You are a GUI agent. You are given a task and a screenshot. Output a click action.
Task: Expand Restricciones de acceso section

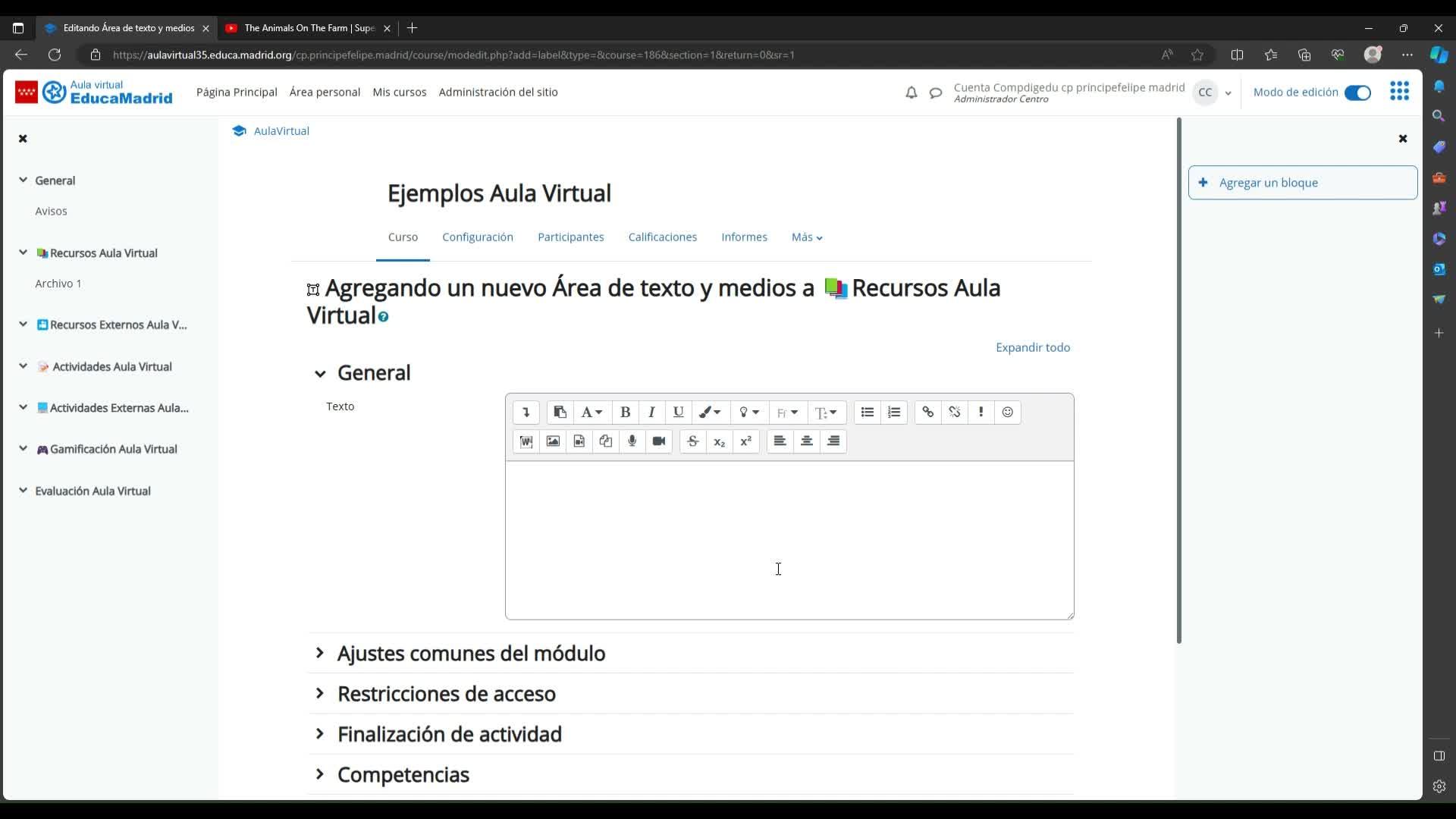click(446, 693)
